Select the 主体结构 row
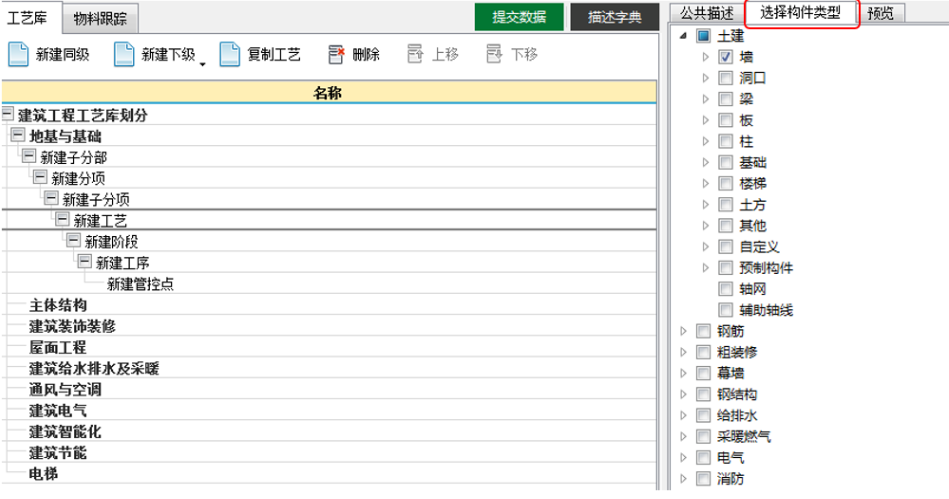This screenshot has width=949, height=499. 329,305
